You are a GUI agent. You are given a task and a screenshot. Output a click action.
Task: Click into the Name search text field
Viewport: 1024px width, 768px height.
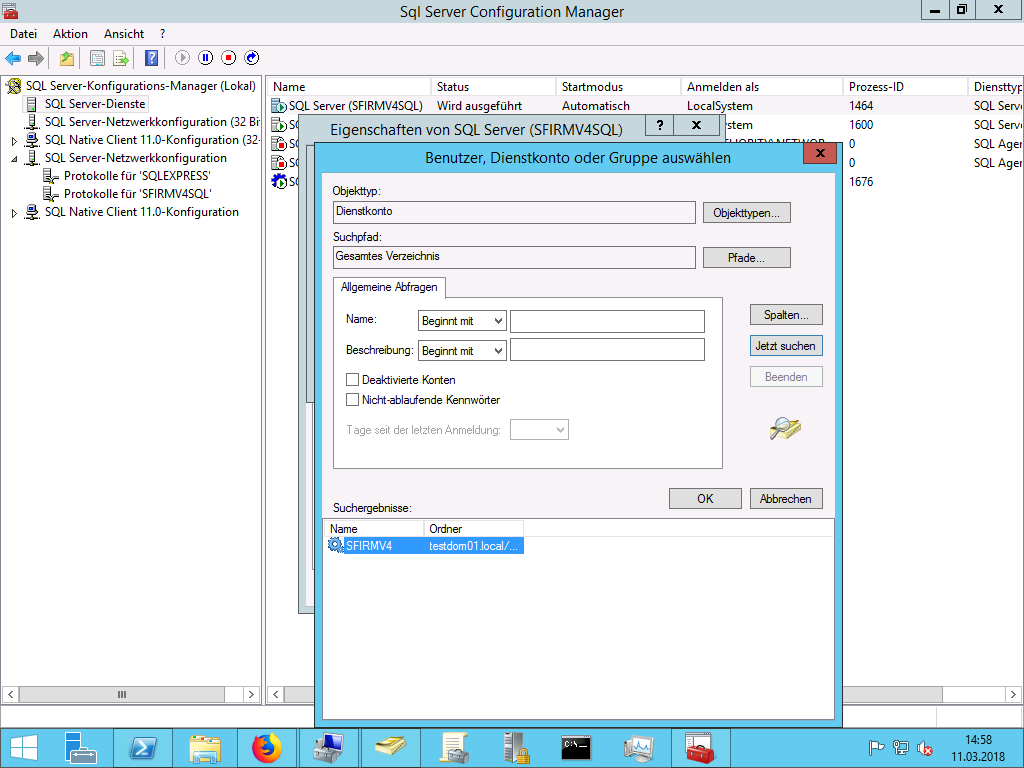pos(607,321)
